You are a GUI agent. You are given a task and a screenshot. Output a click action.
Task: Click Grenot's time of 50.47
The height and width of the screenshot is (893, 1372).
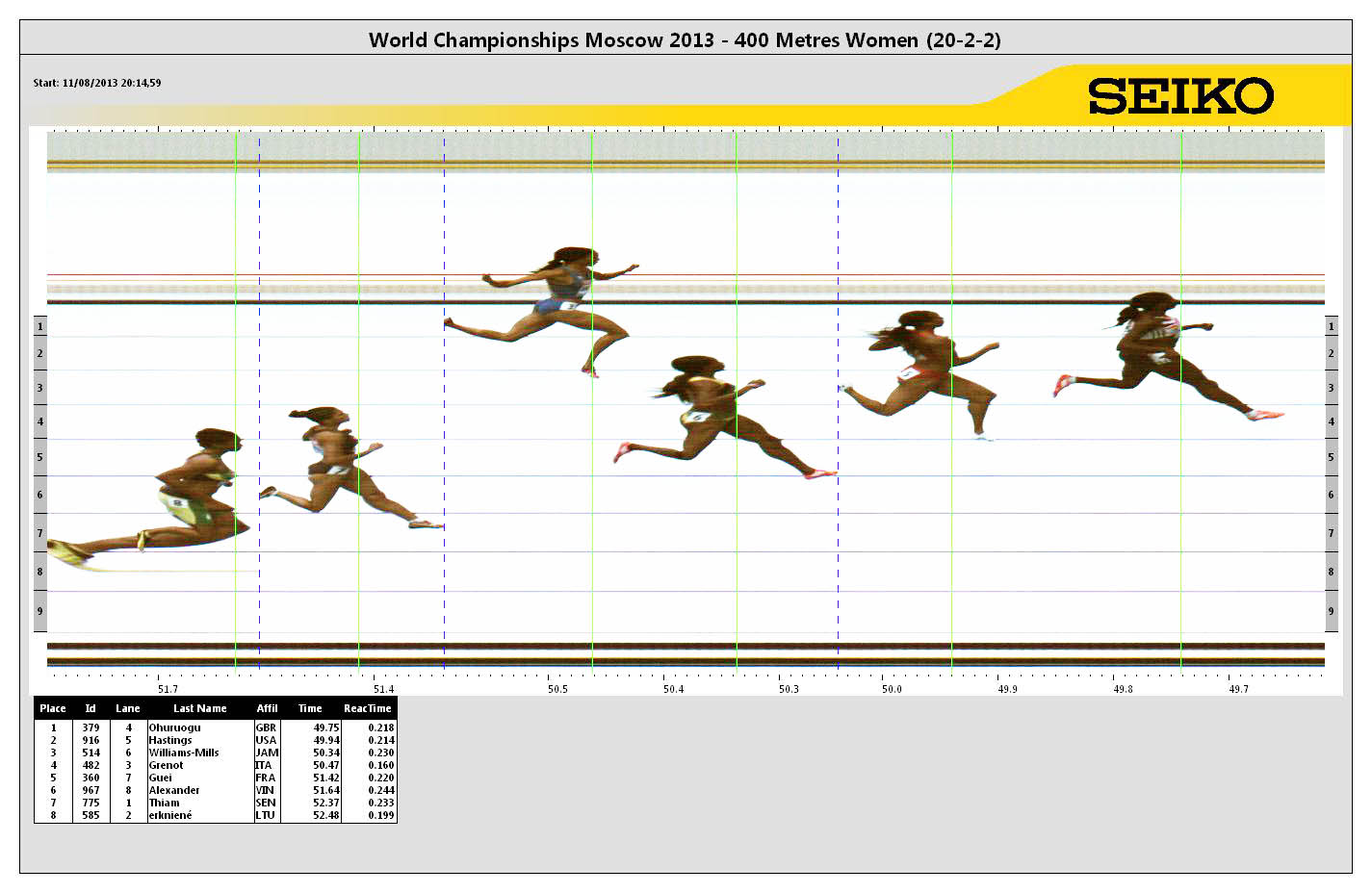click(x=325, y=766)
